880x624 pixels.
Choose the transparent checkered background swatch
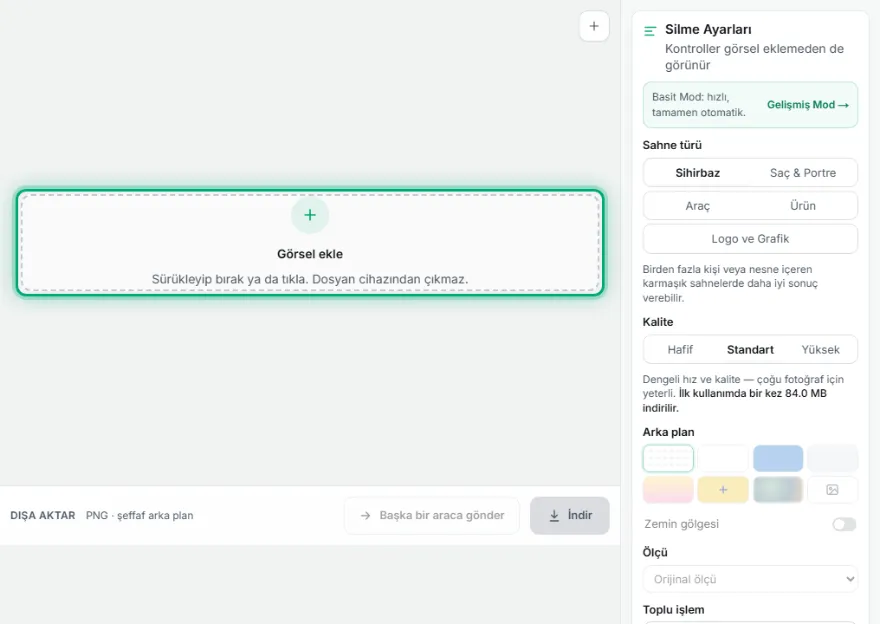(668, 458)
